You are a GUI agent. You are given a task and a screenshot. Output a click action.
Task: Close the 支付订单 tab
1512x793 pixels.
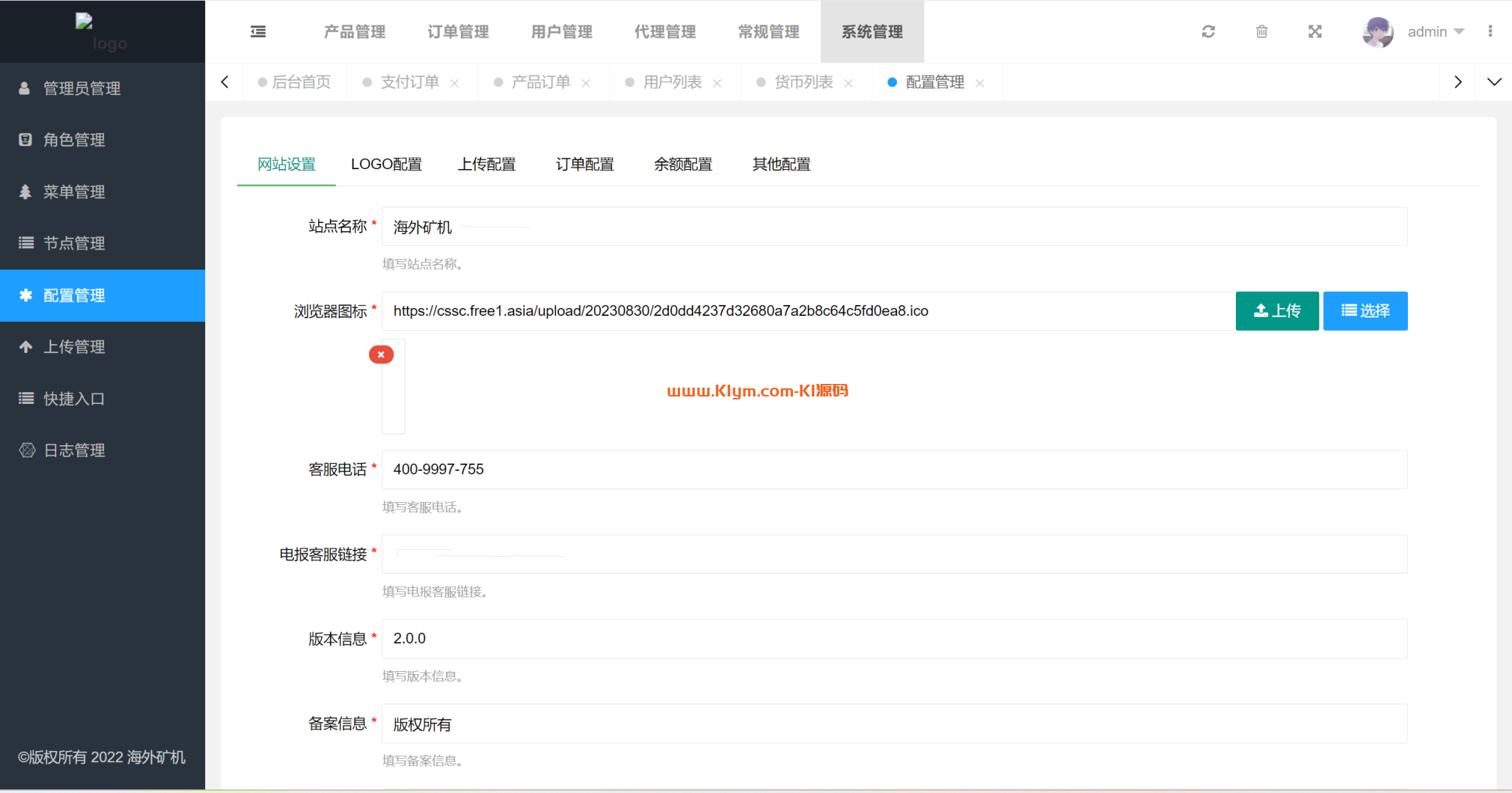pos(455,83)
